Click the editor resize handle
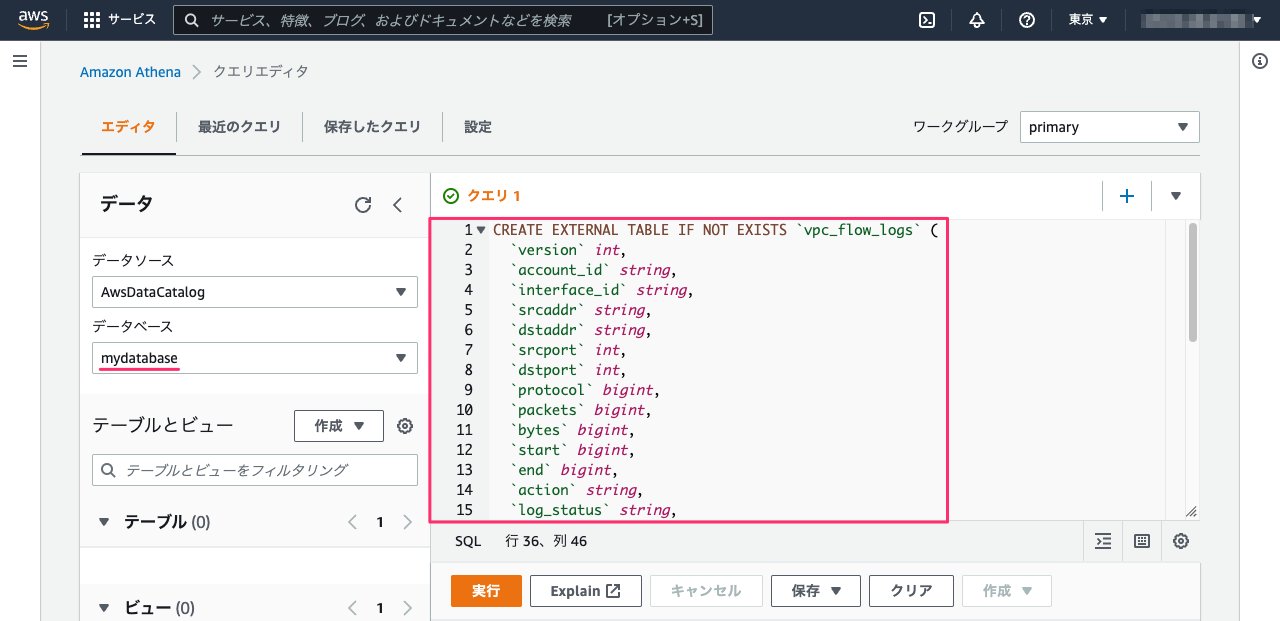 pyautogui.click(x=1190, y=511)
